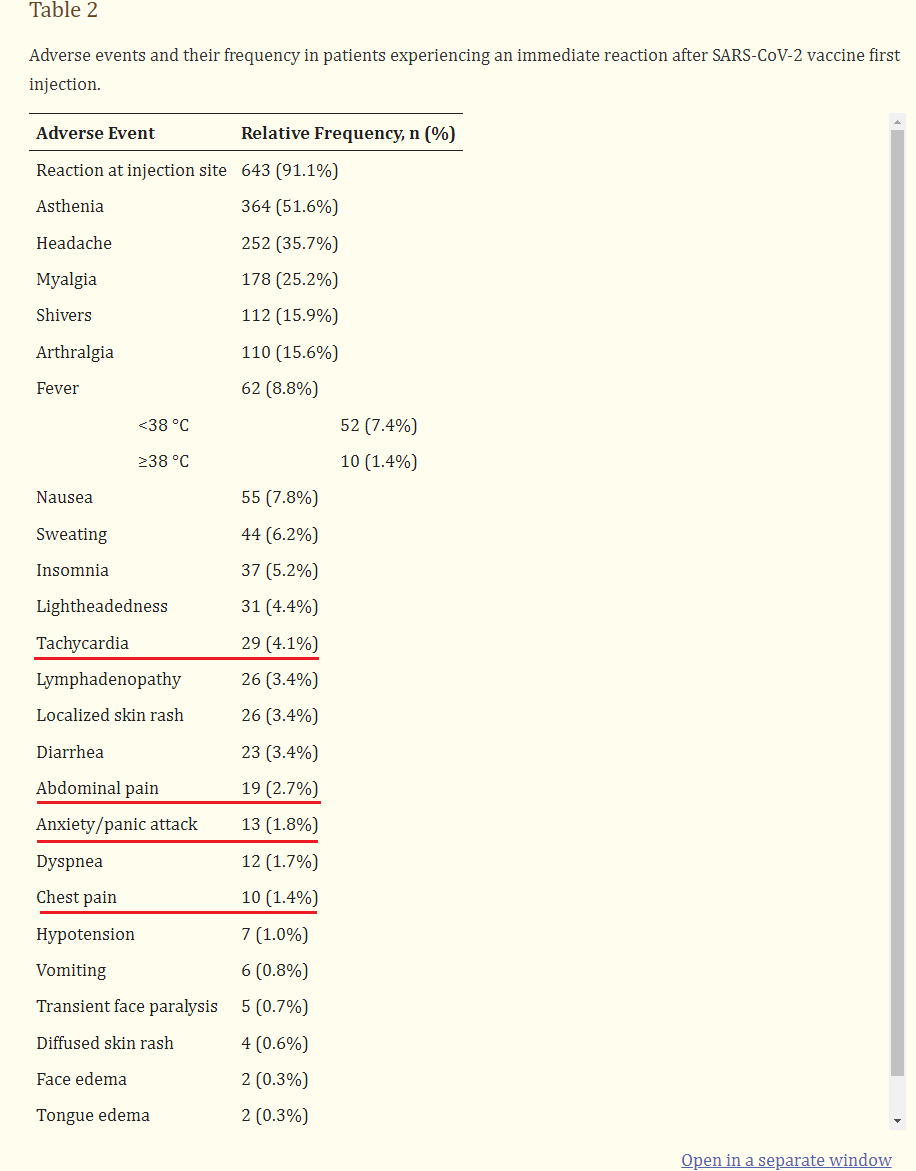
Task: Select the 'Lymphadenopathy' row label
Action: (109, 680)
